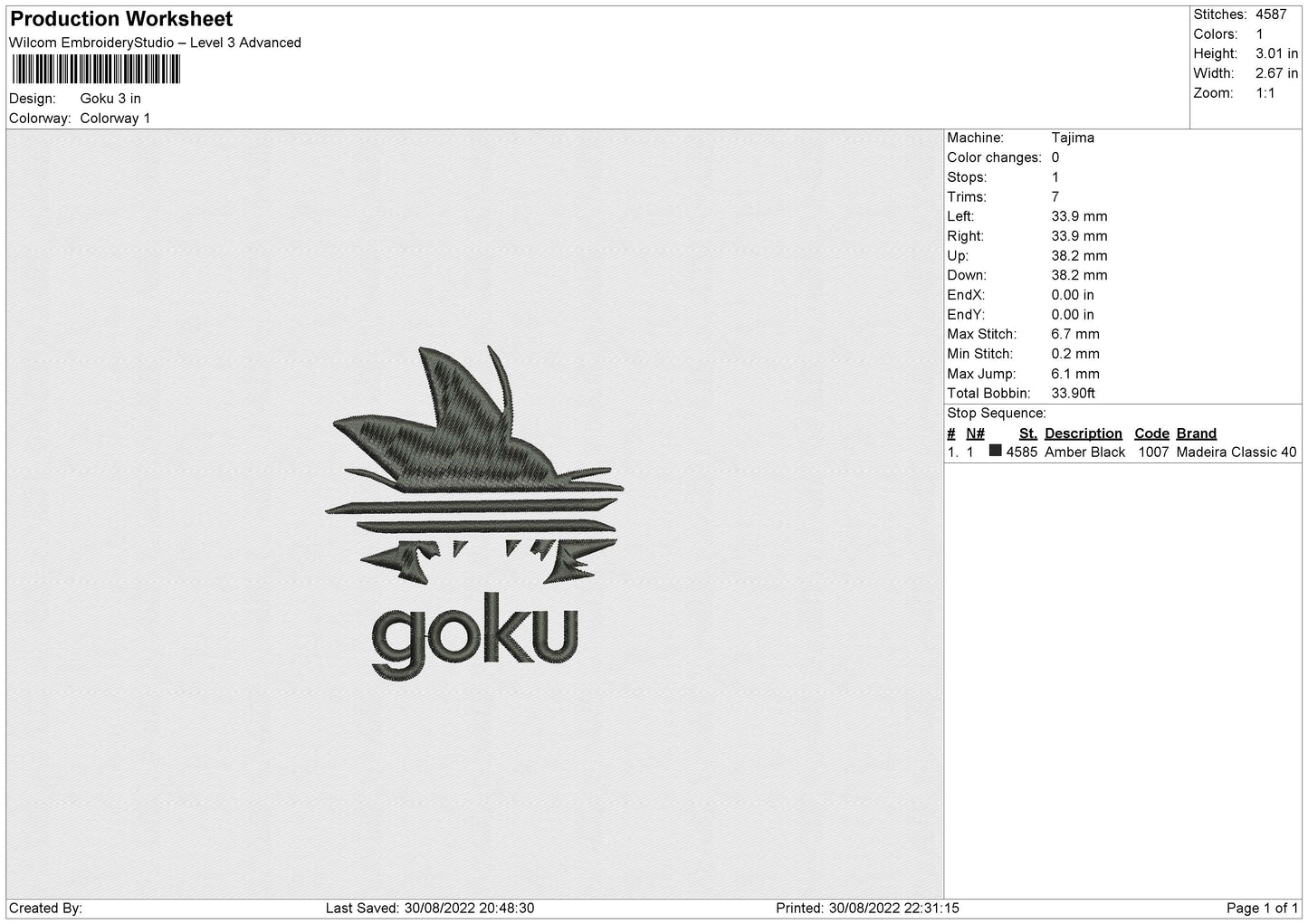Select the 'Colorway 1' value
The width and height of the screenshot is (1308, 924).
[115, 119]
